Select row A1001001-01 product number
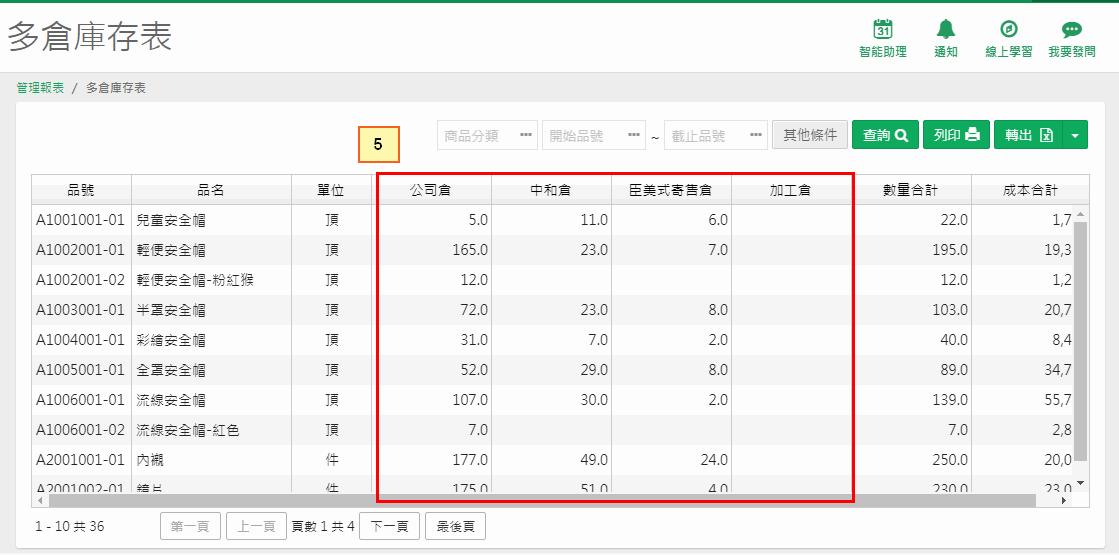This screenshot has height=555, width=1119. (81, 220)
